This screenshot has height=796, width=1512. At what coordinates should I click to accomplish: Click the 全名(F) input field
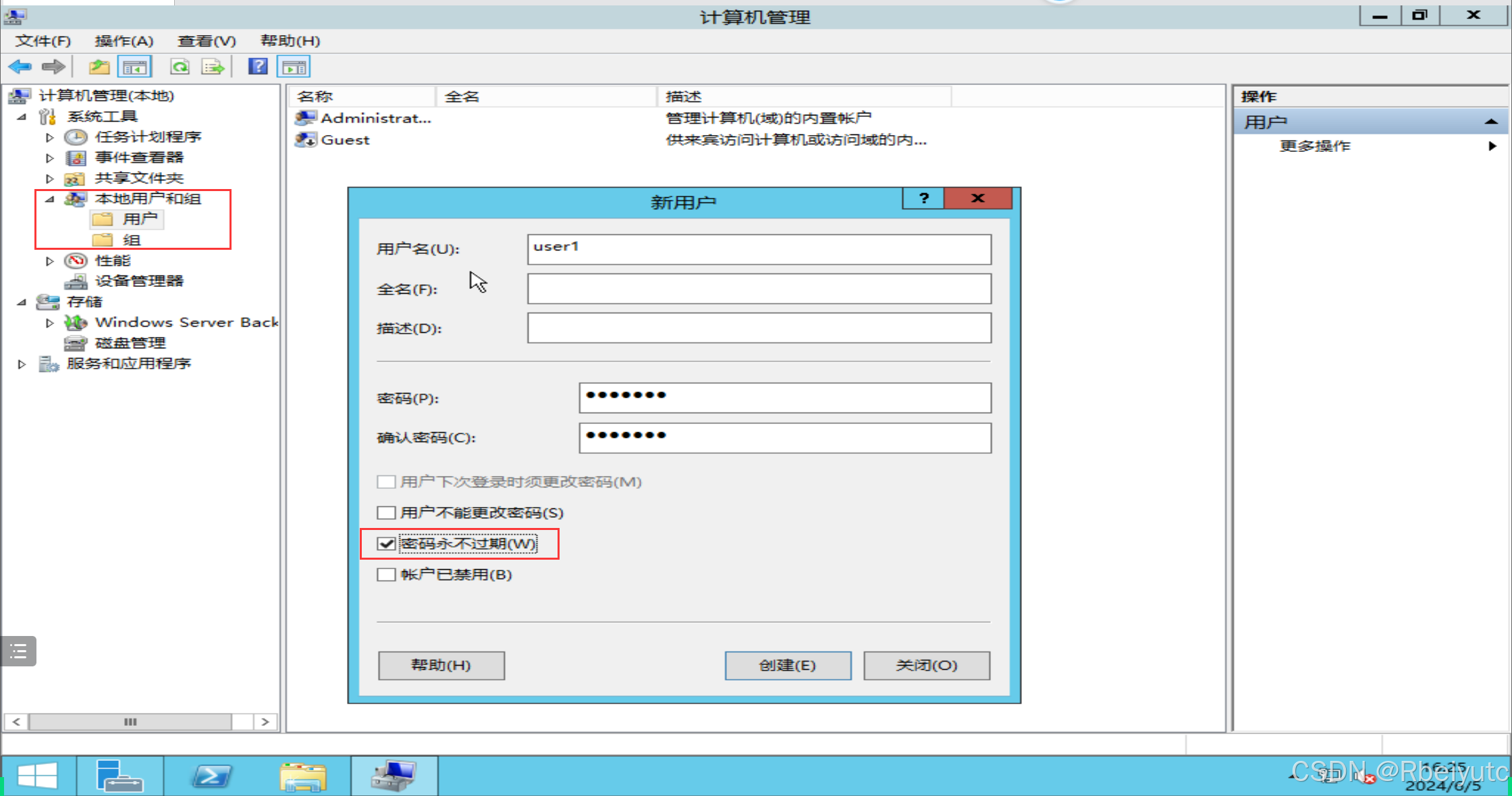click(759, 289)
